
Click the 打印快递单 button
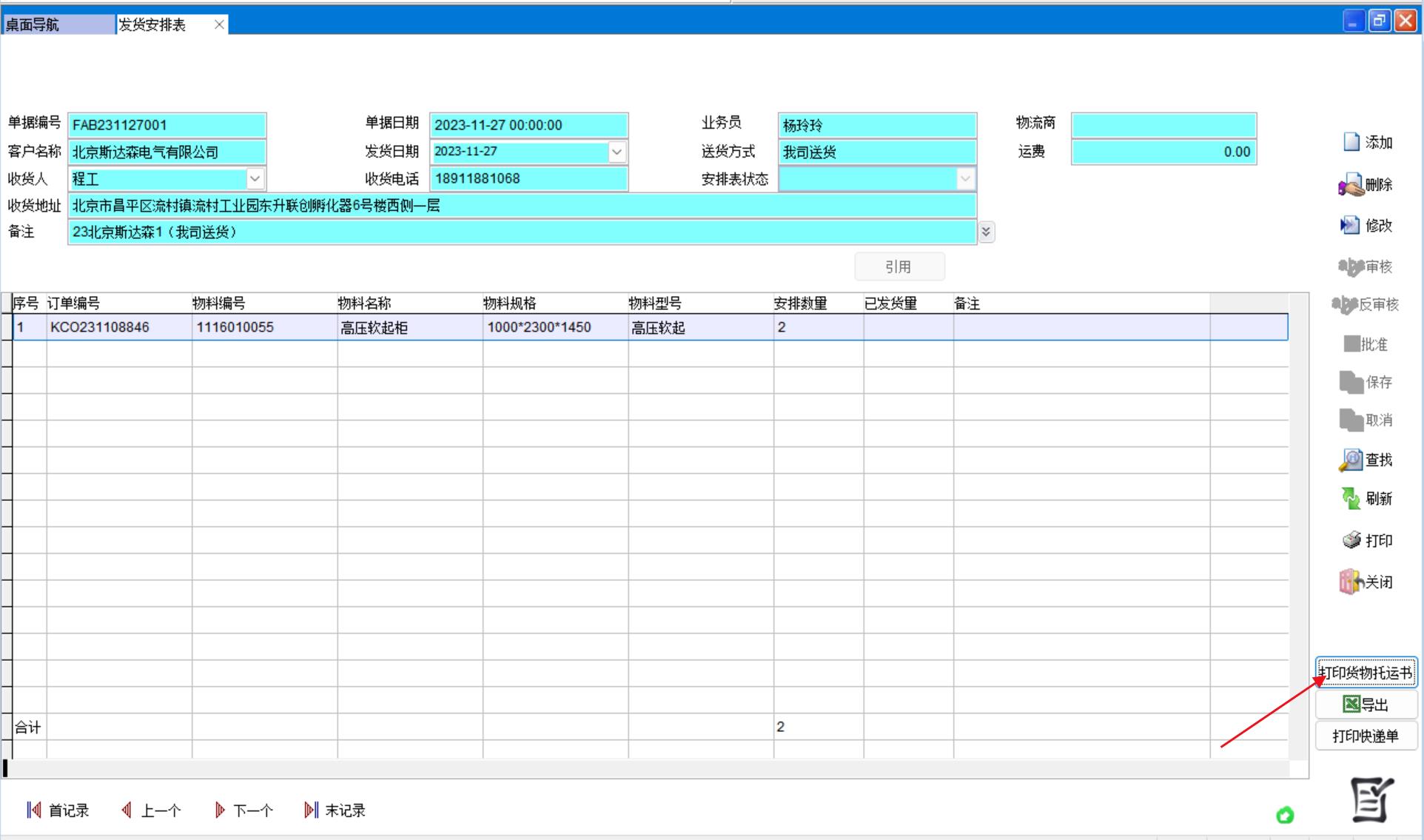click(x=1366, y=736)
